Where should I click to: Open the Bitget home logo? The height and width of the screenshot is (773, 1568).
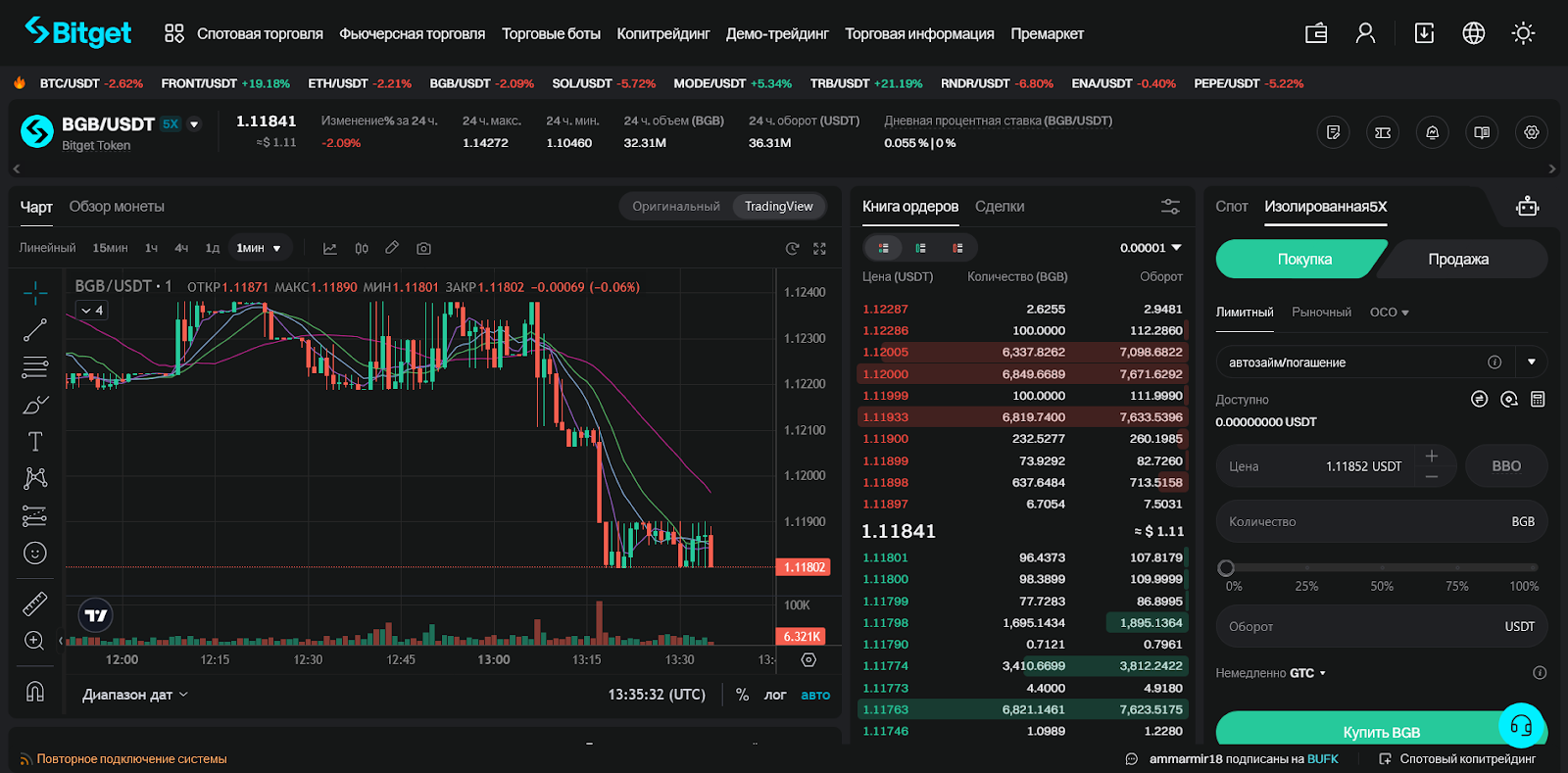coord(77,32)
